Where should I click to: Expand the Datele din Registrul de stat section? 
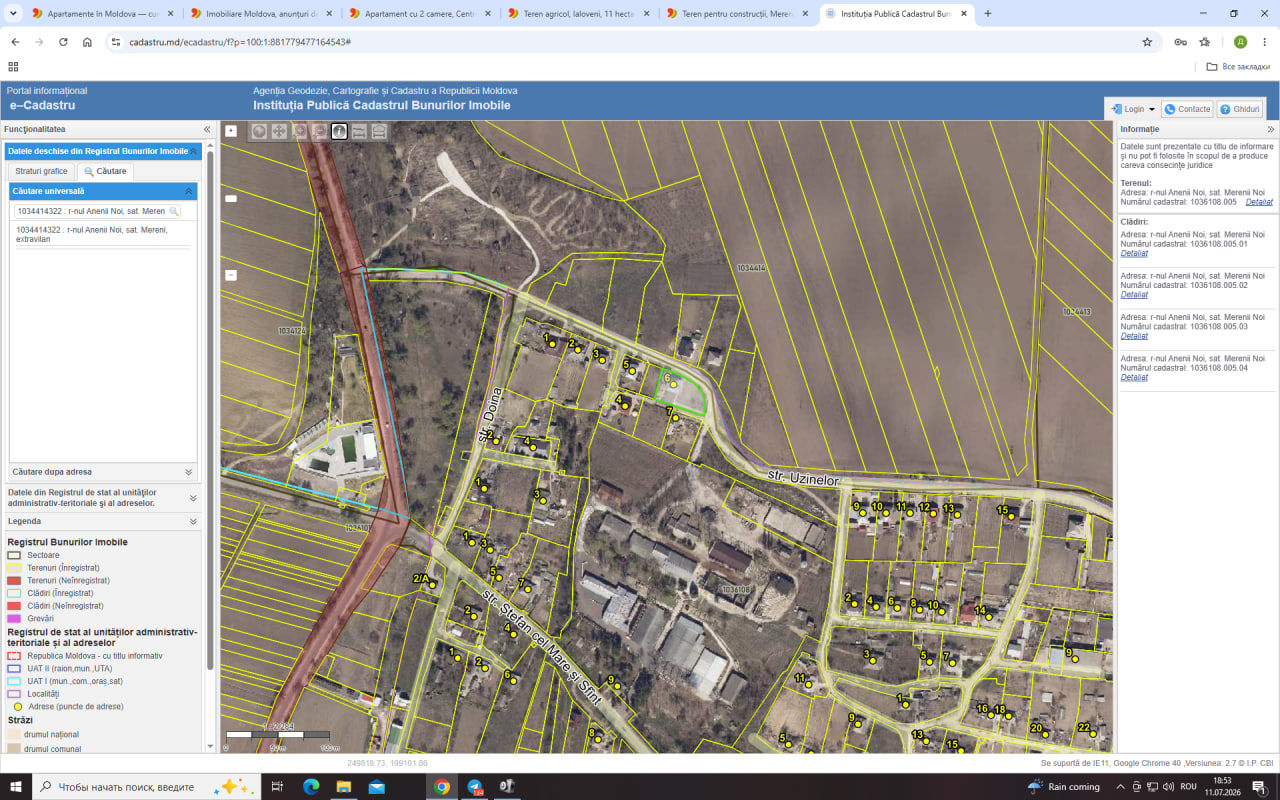pos(193,498)
